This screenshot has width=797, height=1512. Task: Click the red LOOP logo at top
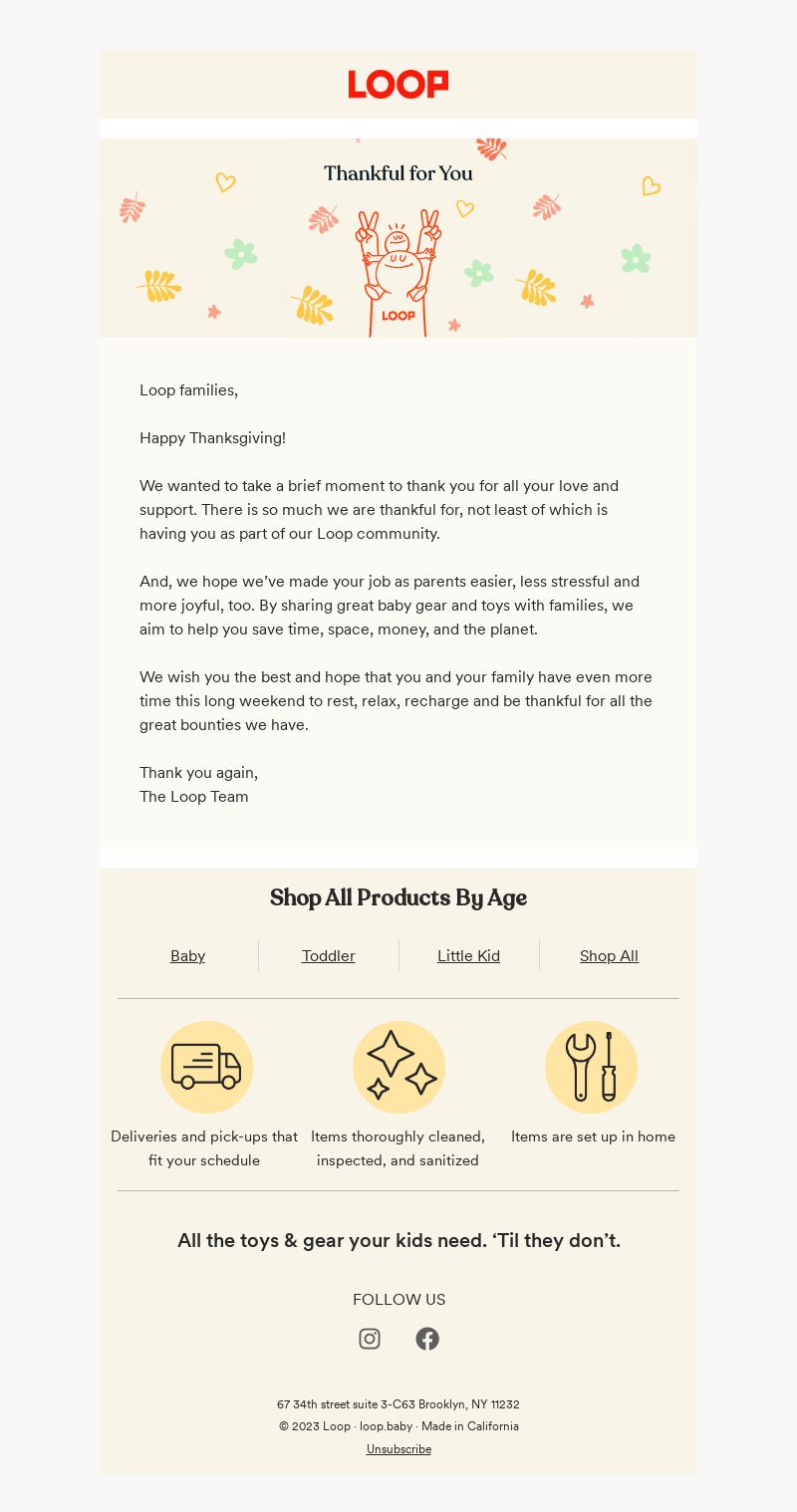click(x=398, y=85)
